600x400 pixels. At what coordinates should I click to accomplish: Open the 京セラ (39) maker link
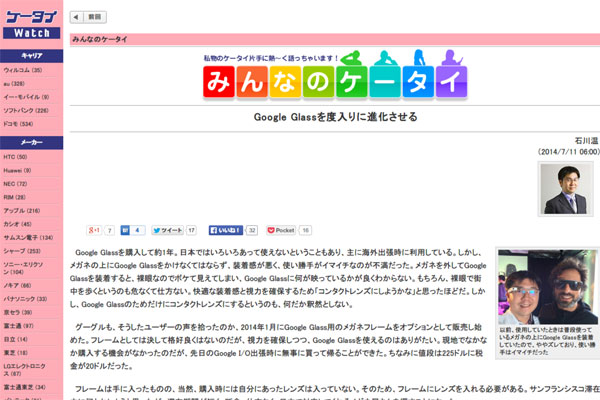click(18, 312)
